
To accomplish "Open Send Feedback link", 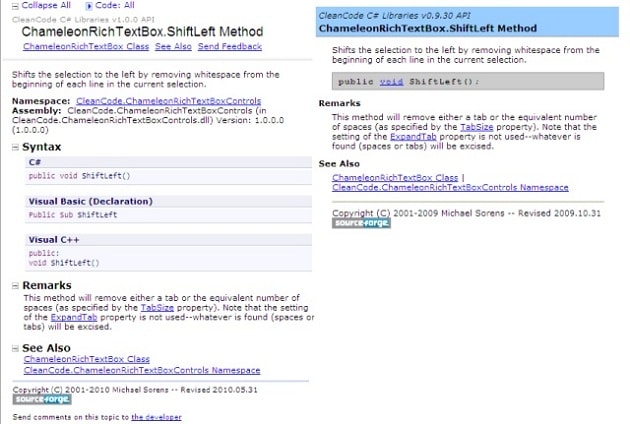I will click(x=229, y=46).
